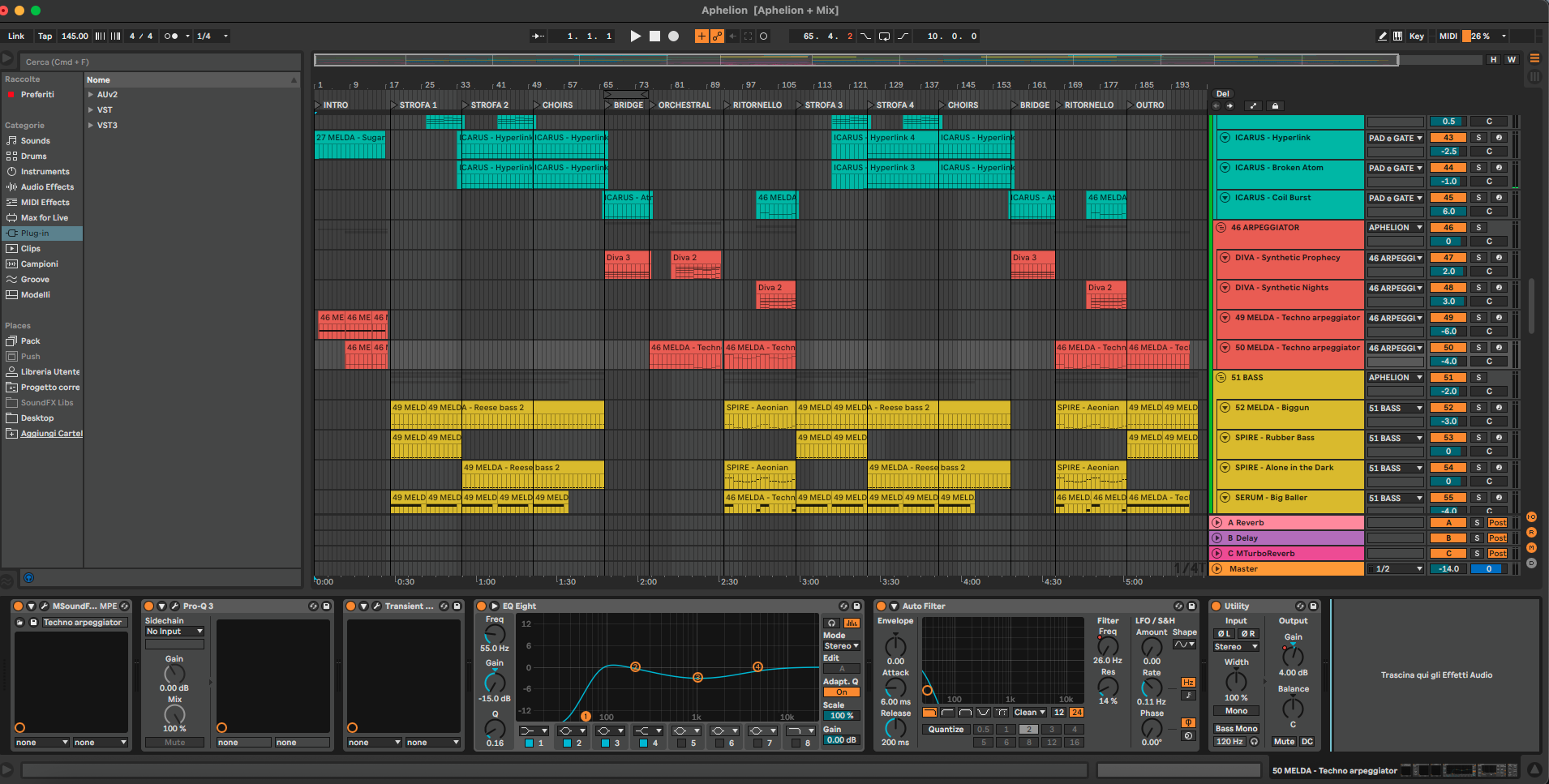Open the Key mapping mode button
The width and height of the screenshot is (1549, 784).
click(x=1417, y=36)
